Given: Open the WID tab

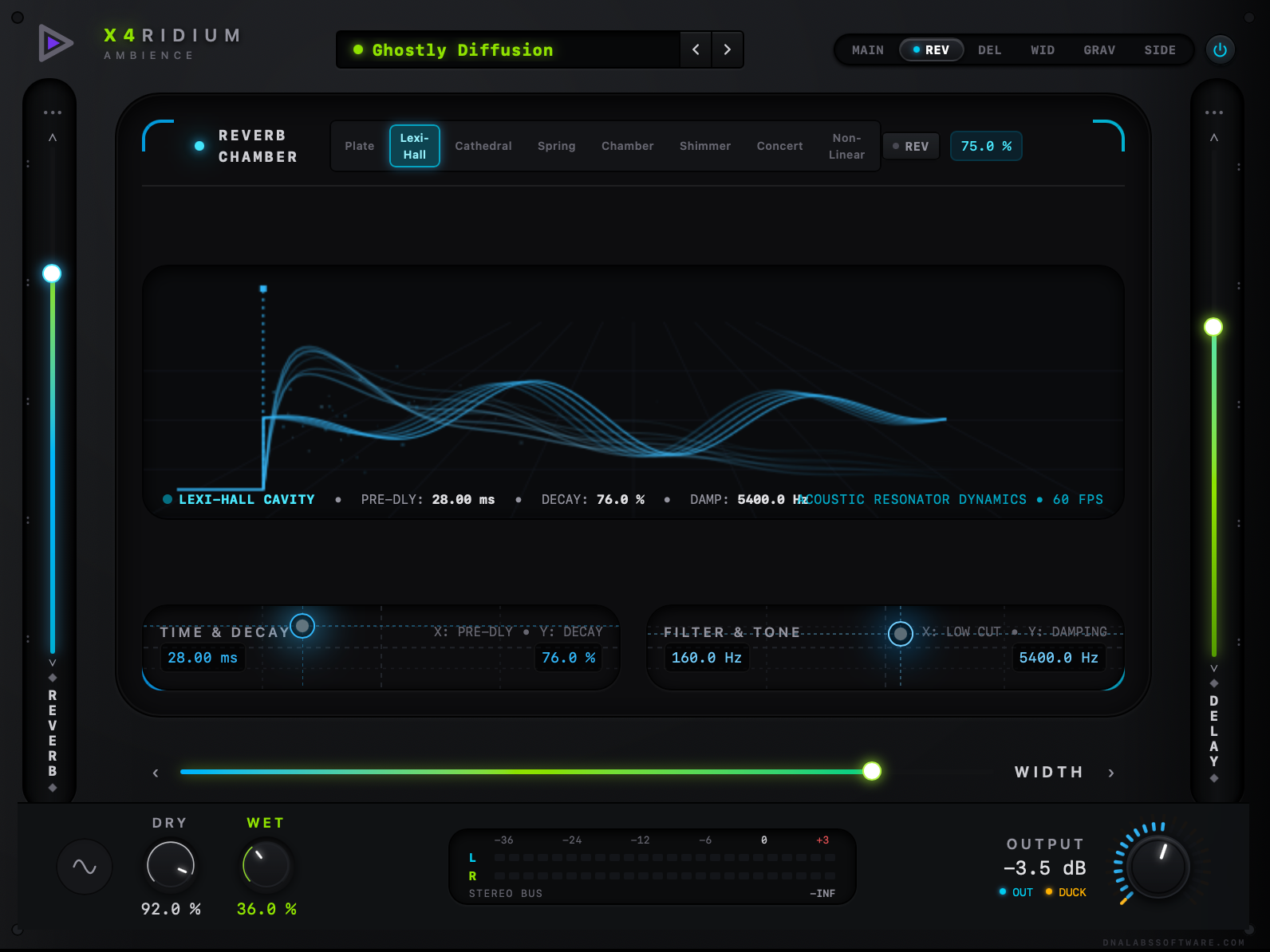Looking at the screenshot, I should coord(1043,50).
